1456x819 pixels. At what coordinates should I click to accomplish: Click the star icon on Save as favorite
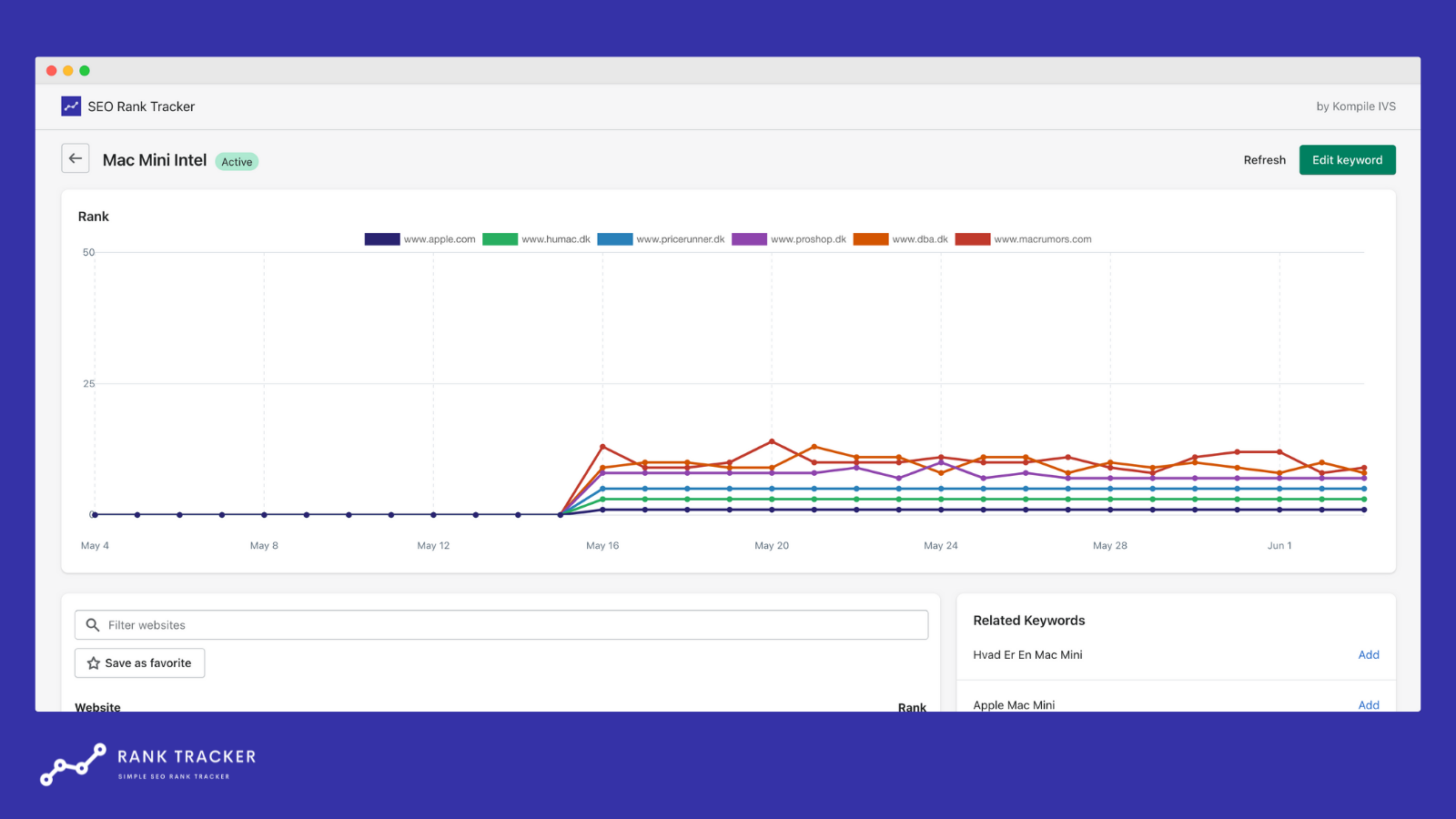point(94,663)
